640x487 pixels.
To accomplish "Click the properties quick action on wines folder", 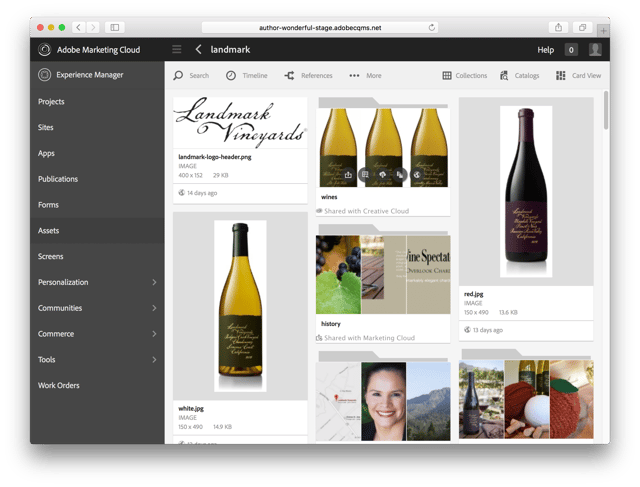I will pos(365,175).
